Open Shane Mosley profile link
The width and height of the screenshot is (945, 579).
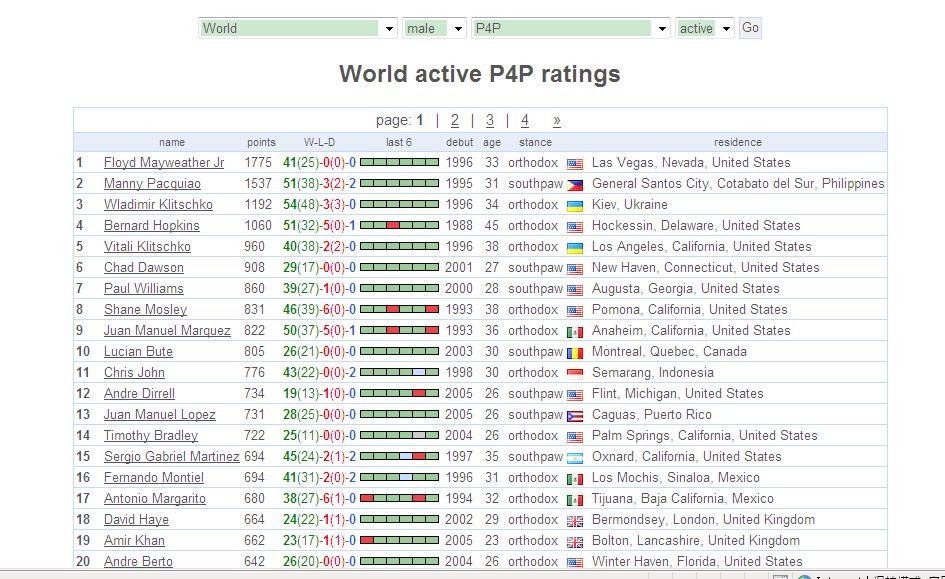(145, 310)
